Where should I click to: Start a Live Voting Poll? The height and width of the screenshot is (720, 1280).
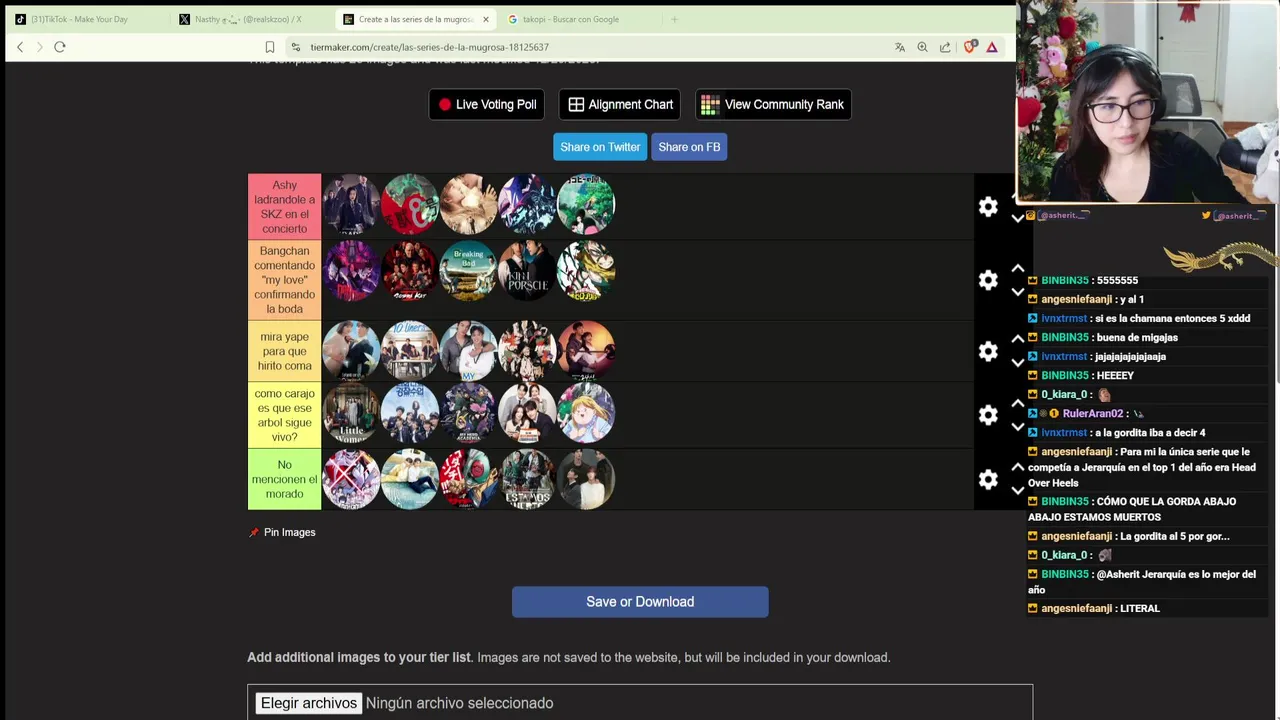[x=487, y=104]
